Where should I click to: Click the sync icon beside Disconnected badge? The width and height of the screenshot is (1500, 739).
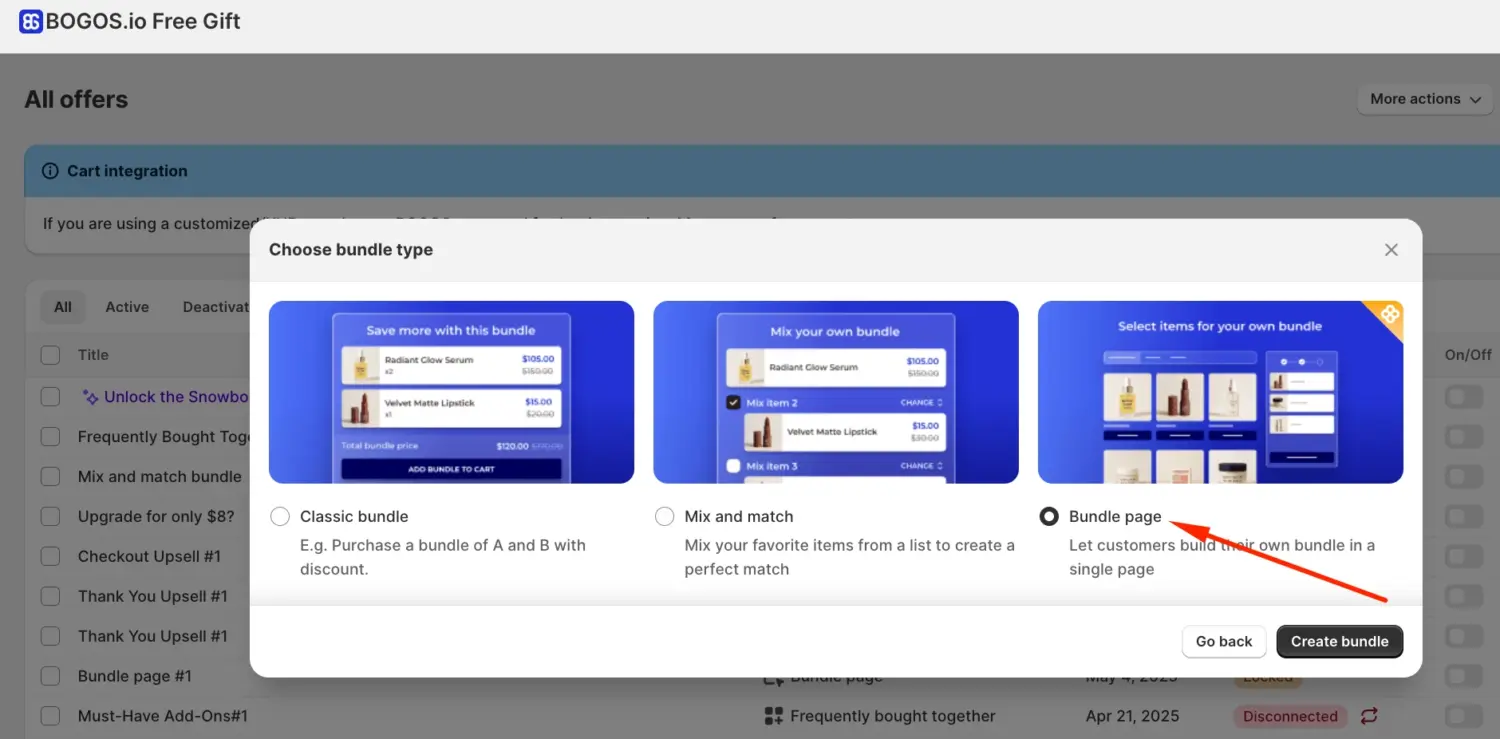(x=1369, y=716)
